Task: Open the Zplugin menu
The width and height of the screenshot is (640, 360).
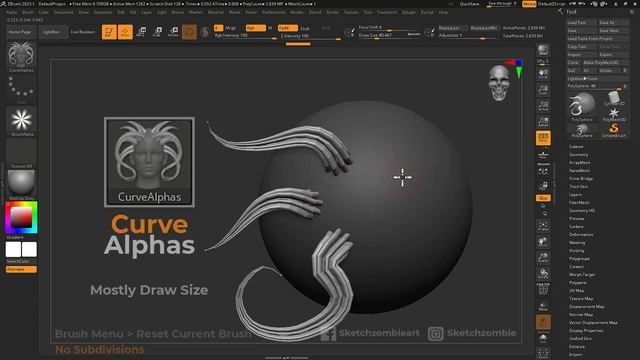Action: (409, 12)
